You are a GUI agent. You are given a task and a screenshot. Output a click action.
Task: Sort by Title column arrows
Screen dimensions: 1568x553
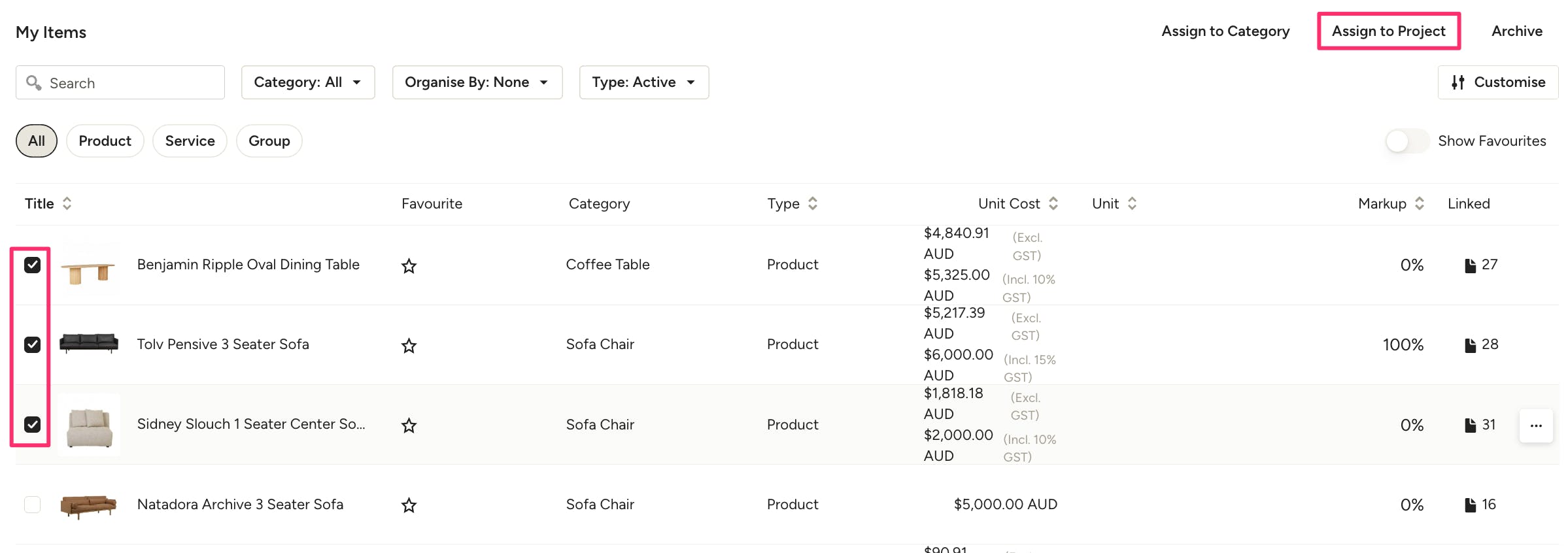(67, 204)
